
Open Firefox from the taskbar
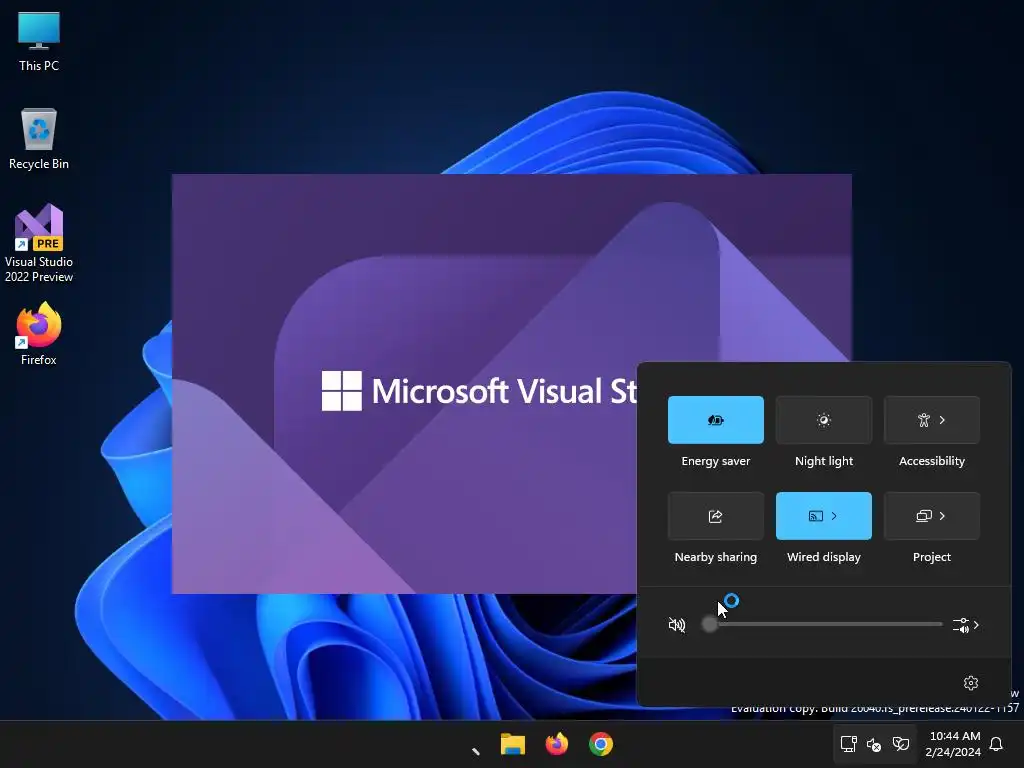pos(556,744)
